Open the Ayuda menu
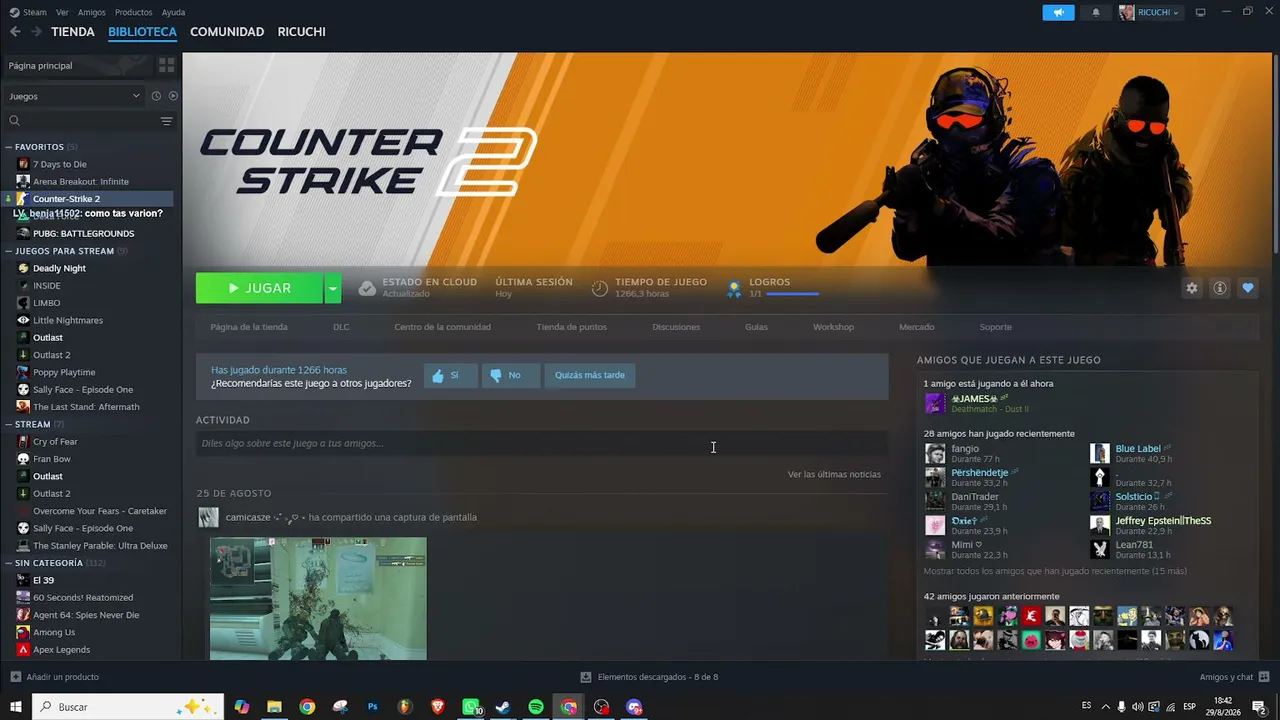 [174, 12]
